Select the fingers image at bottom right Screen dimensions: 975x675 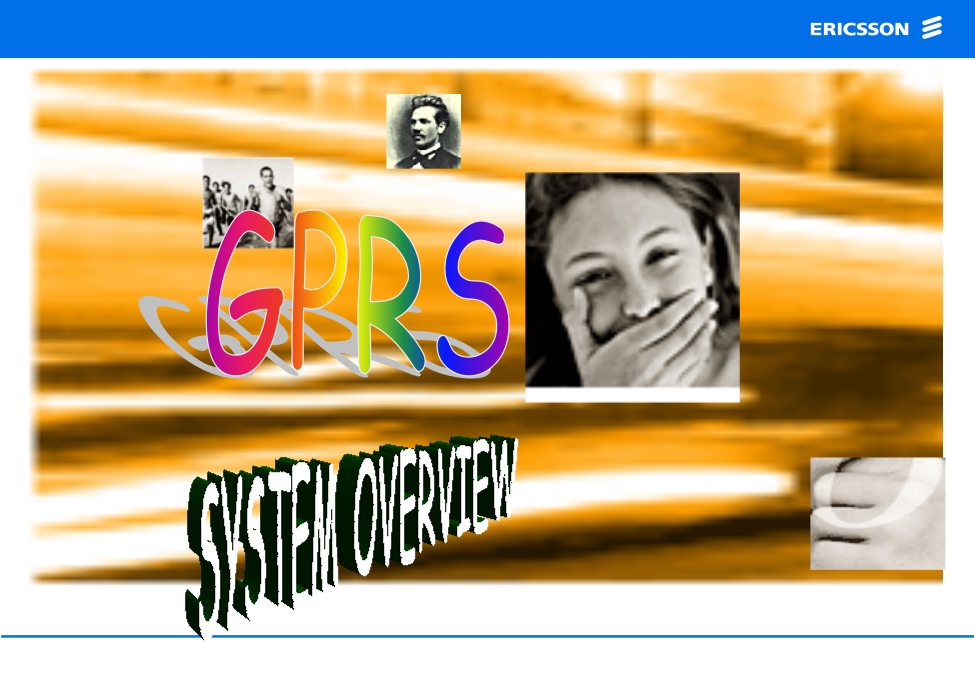[x=877, y=513]
